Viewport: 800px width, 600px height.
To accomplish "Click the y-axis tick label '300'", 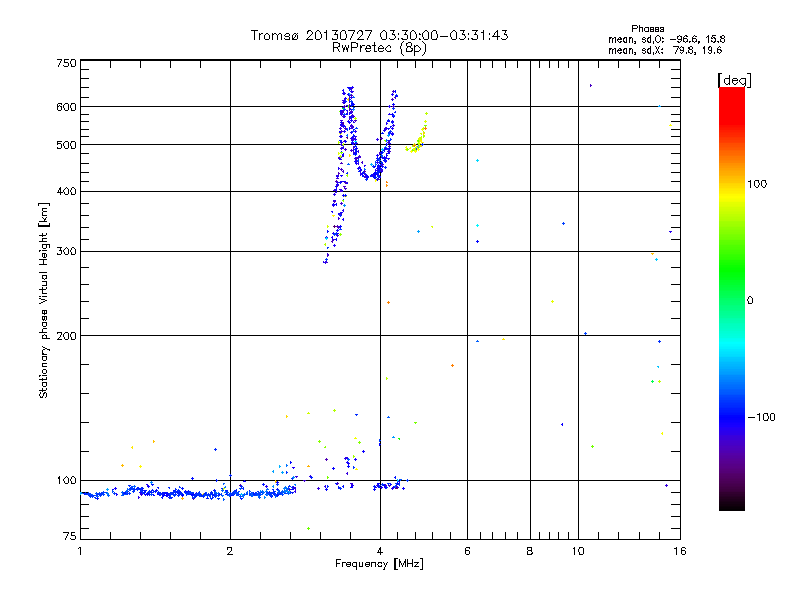I will click(x=66, y=252).
